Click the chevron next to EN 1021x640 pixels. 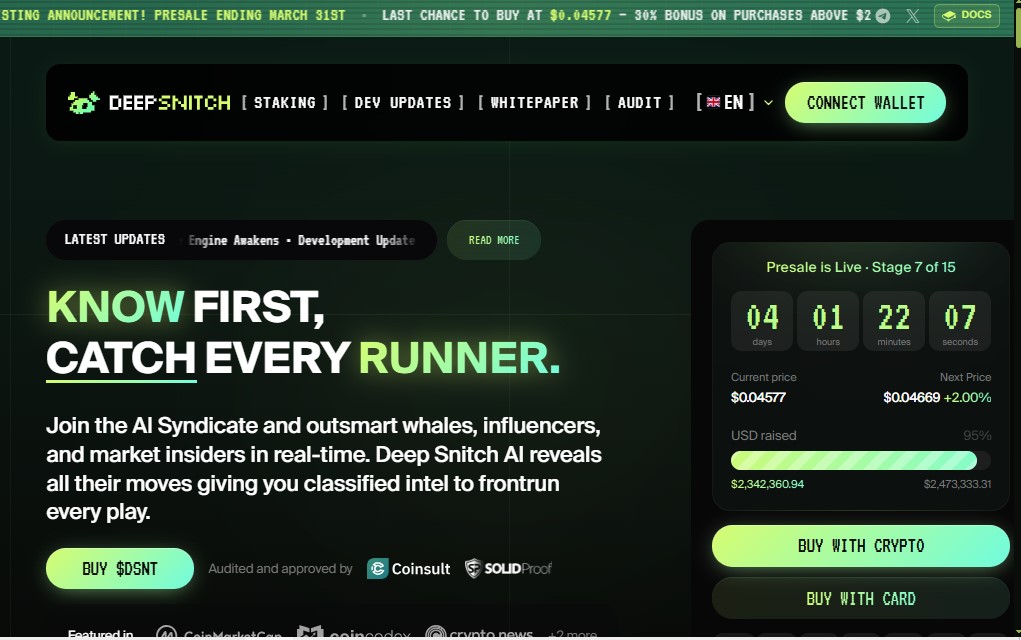click(x=768, y=103)
